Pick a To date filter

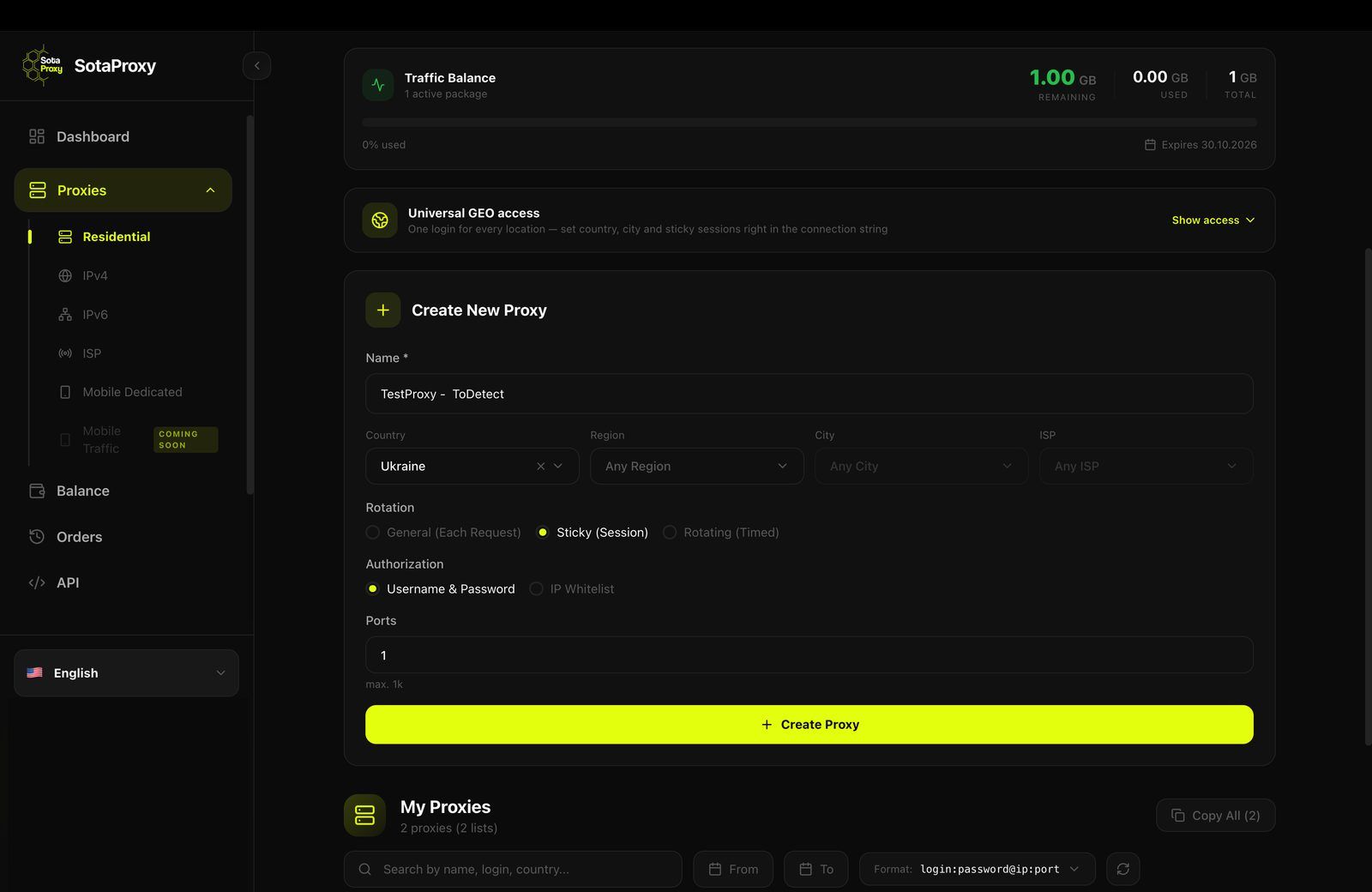point(815,870)
